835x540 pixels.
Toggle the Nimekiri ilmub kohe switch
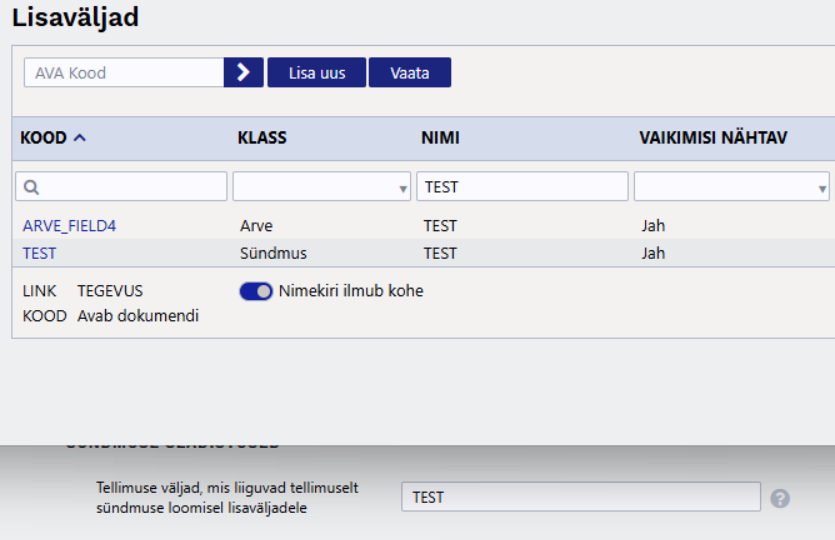(x=256, y=291)
